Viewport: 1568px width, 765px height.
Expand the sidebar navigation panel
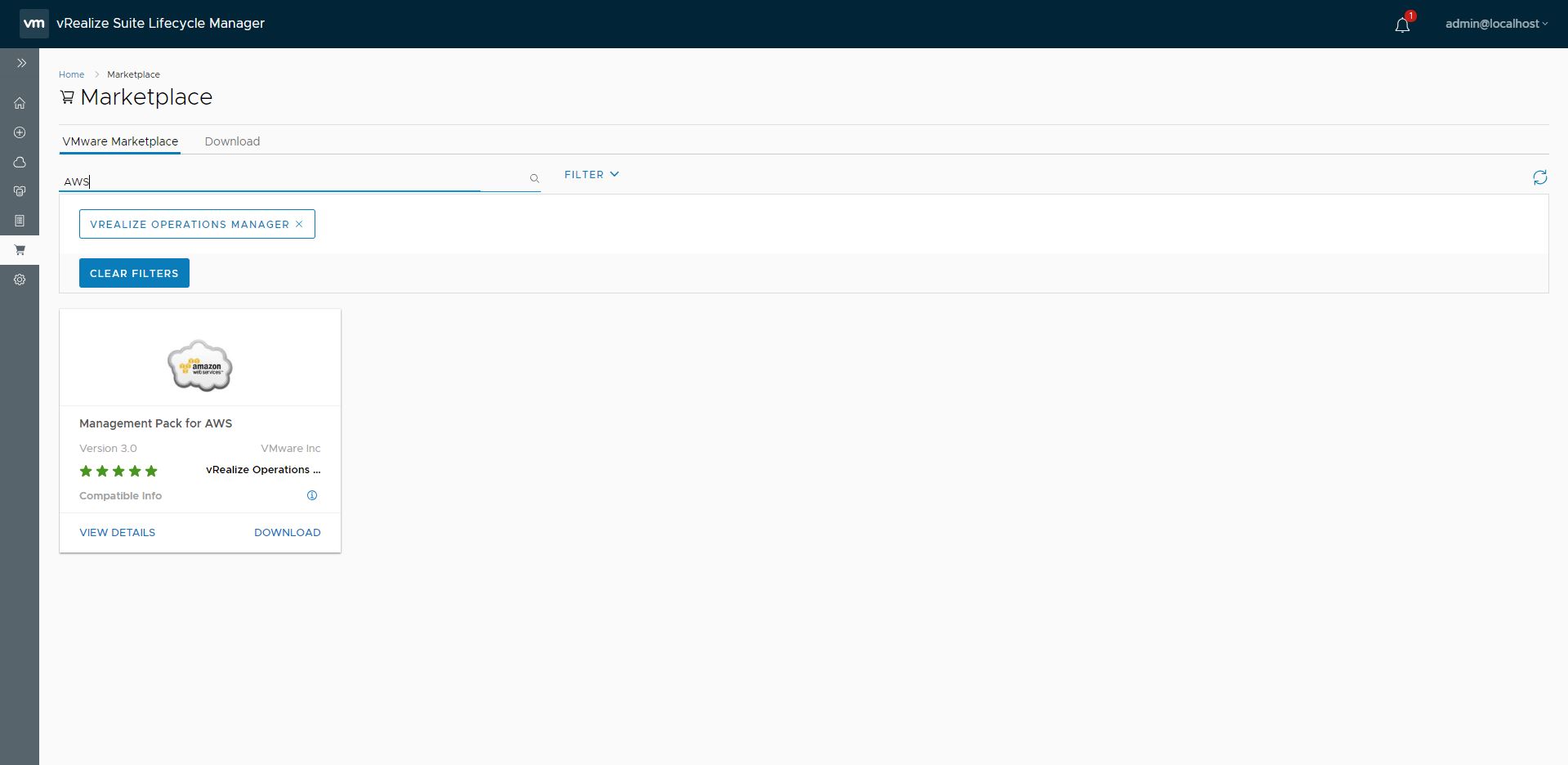pos(21,63)
